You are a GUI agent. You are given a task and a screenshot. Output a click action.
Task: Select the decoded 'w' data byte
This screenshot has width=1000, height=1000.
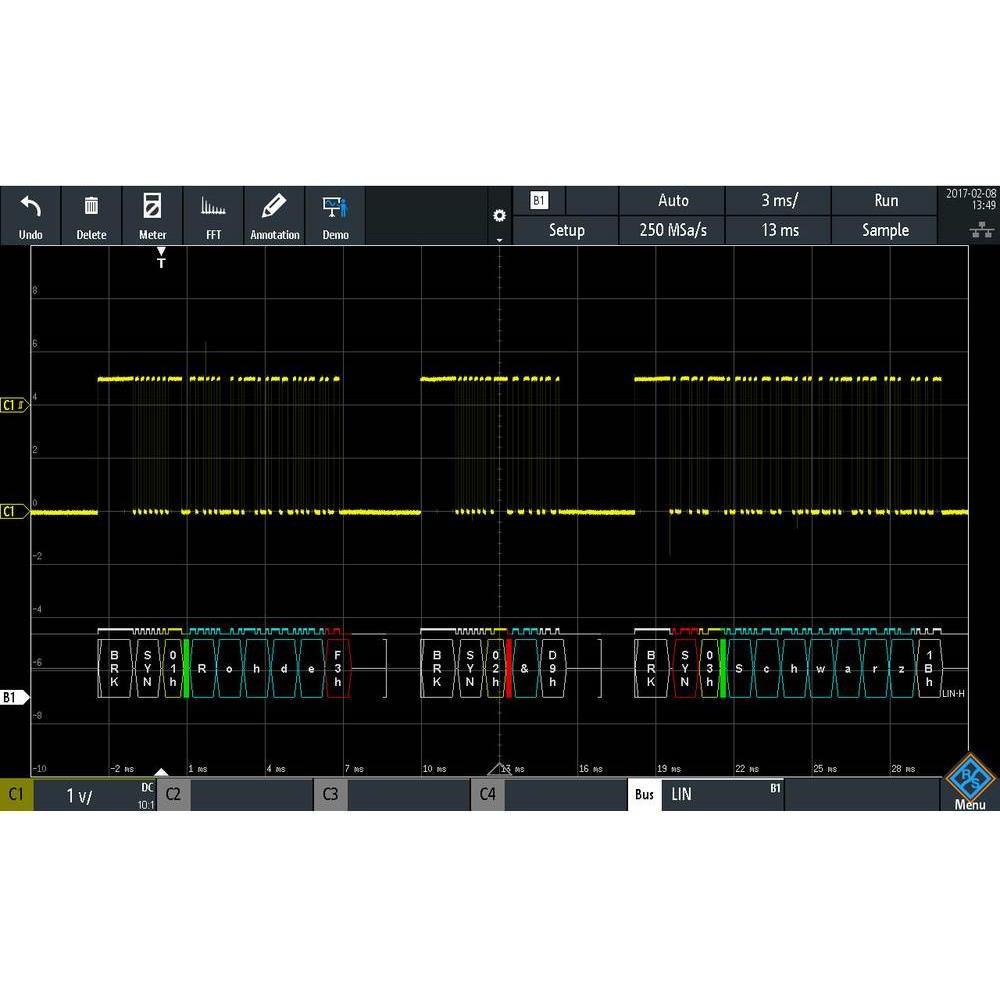[x=820, y=668]
